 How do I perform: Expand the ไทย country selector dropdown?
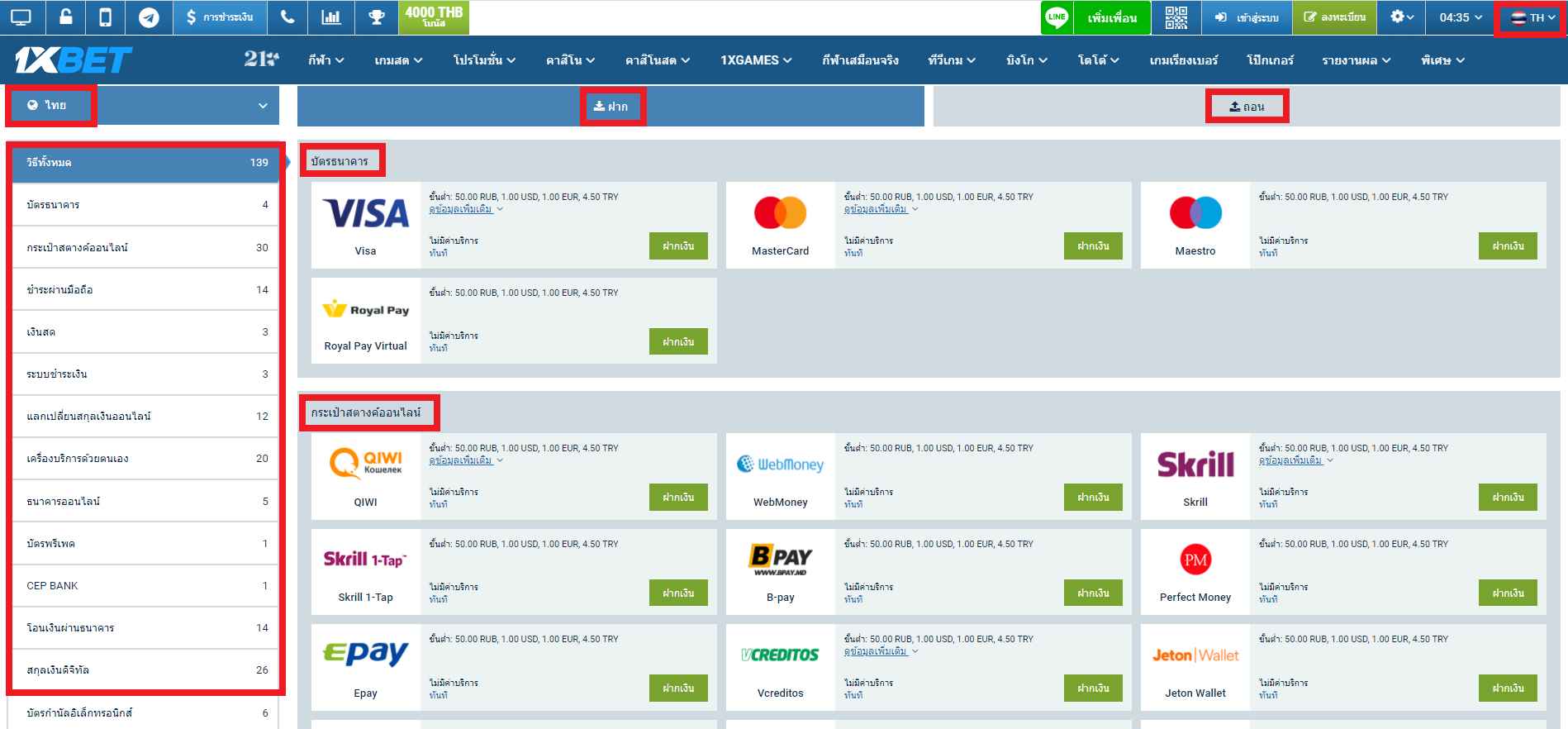coord(143,106)
